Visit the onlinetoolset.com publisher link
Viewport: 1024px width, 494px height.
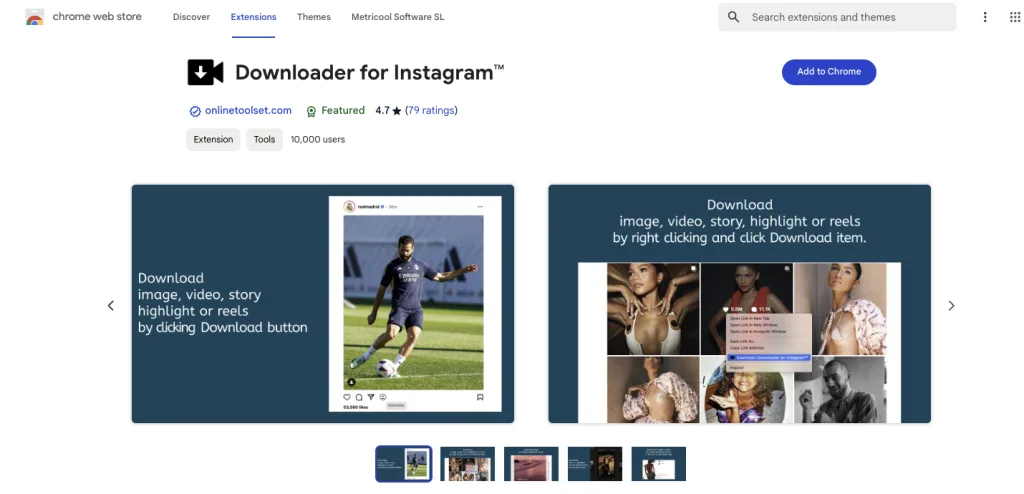point(248,111)
